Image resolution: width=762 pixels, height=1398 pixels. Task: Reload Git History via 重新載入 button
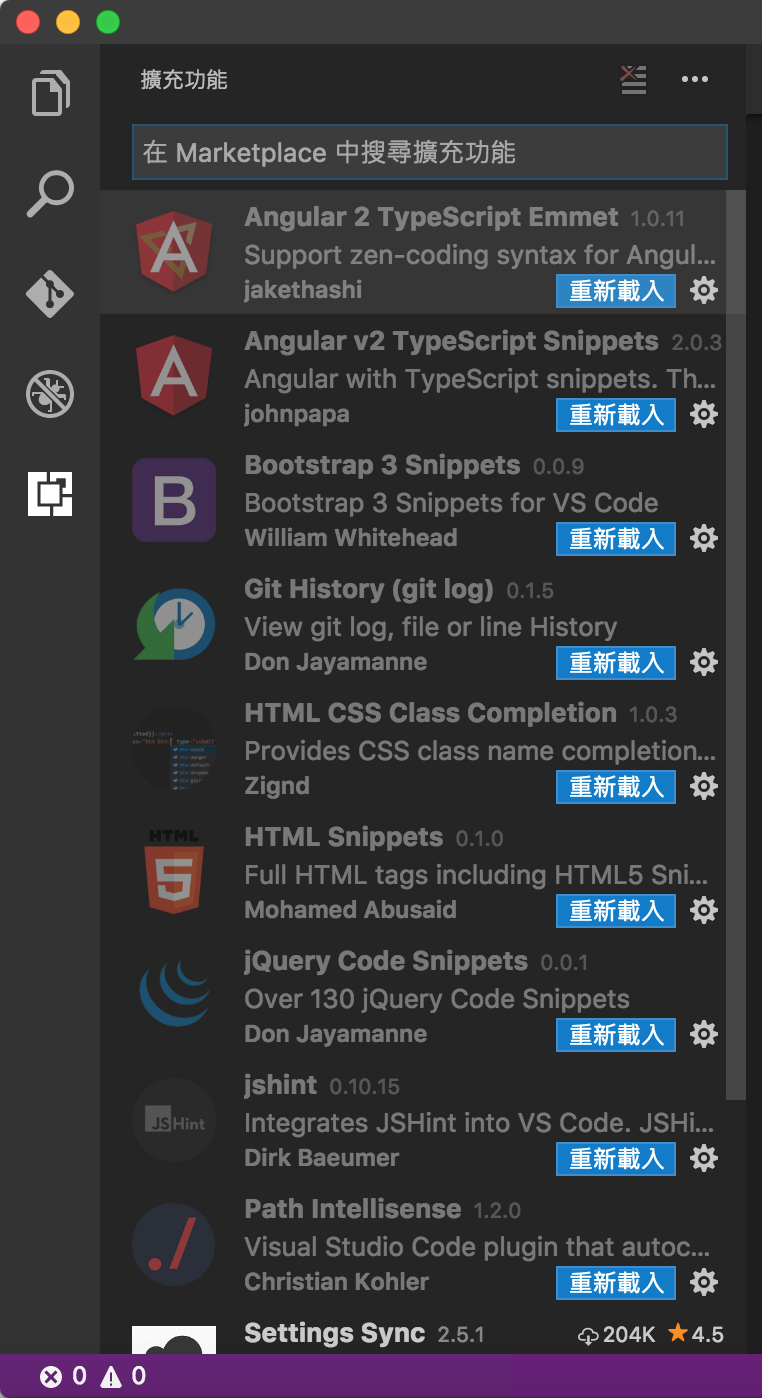point(616,663)
